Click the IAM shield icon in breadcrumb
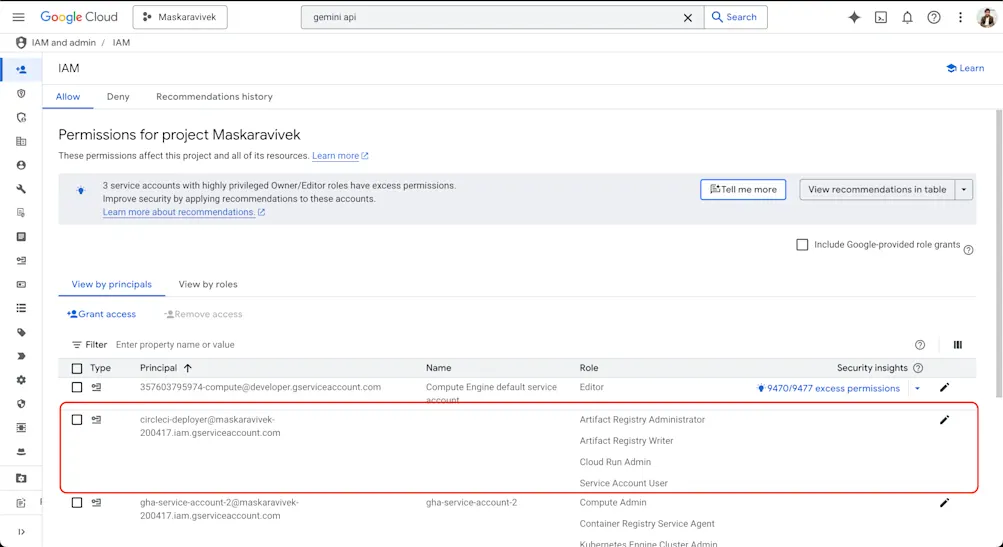This screenshot has height=547, width=1003. coord(21,43)
